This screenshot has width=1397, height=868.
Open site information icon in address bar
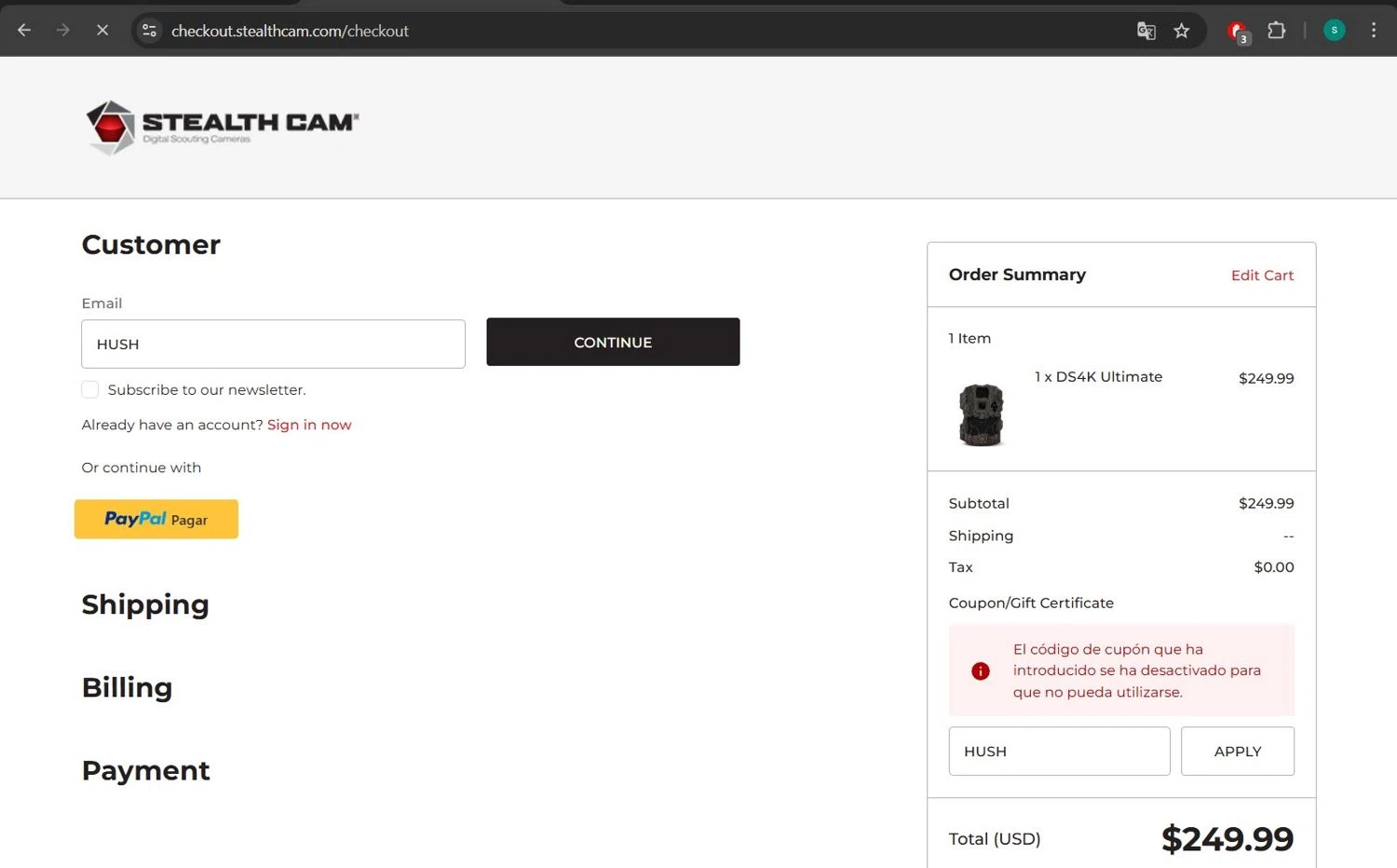pos(149,31)
